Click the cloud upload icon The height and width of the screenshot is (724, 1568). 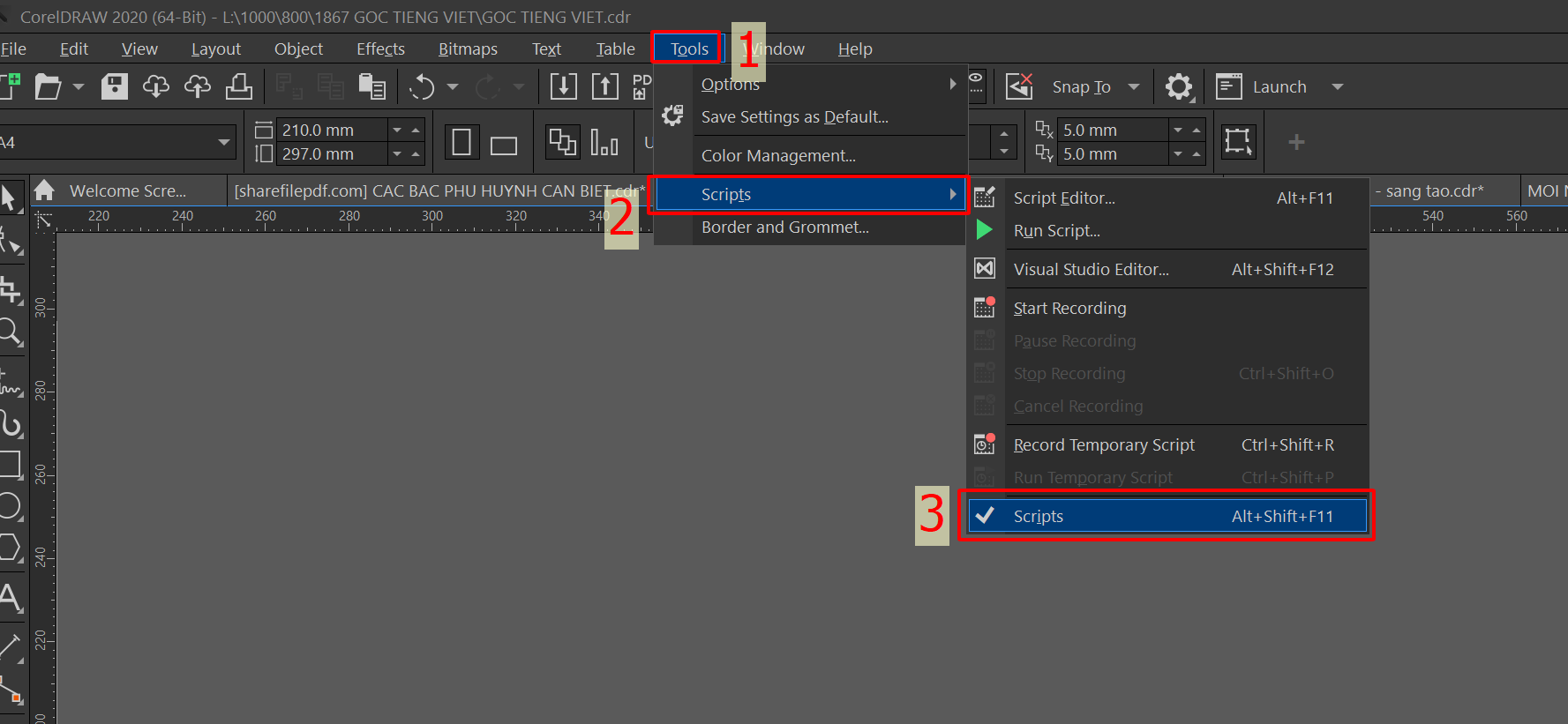click(x=198, y=86)
